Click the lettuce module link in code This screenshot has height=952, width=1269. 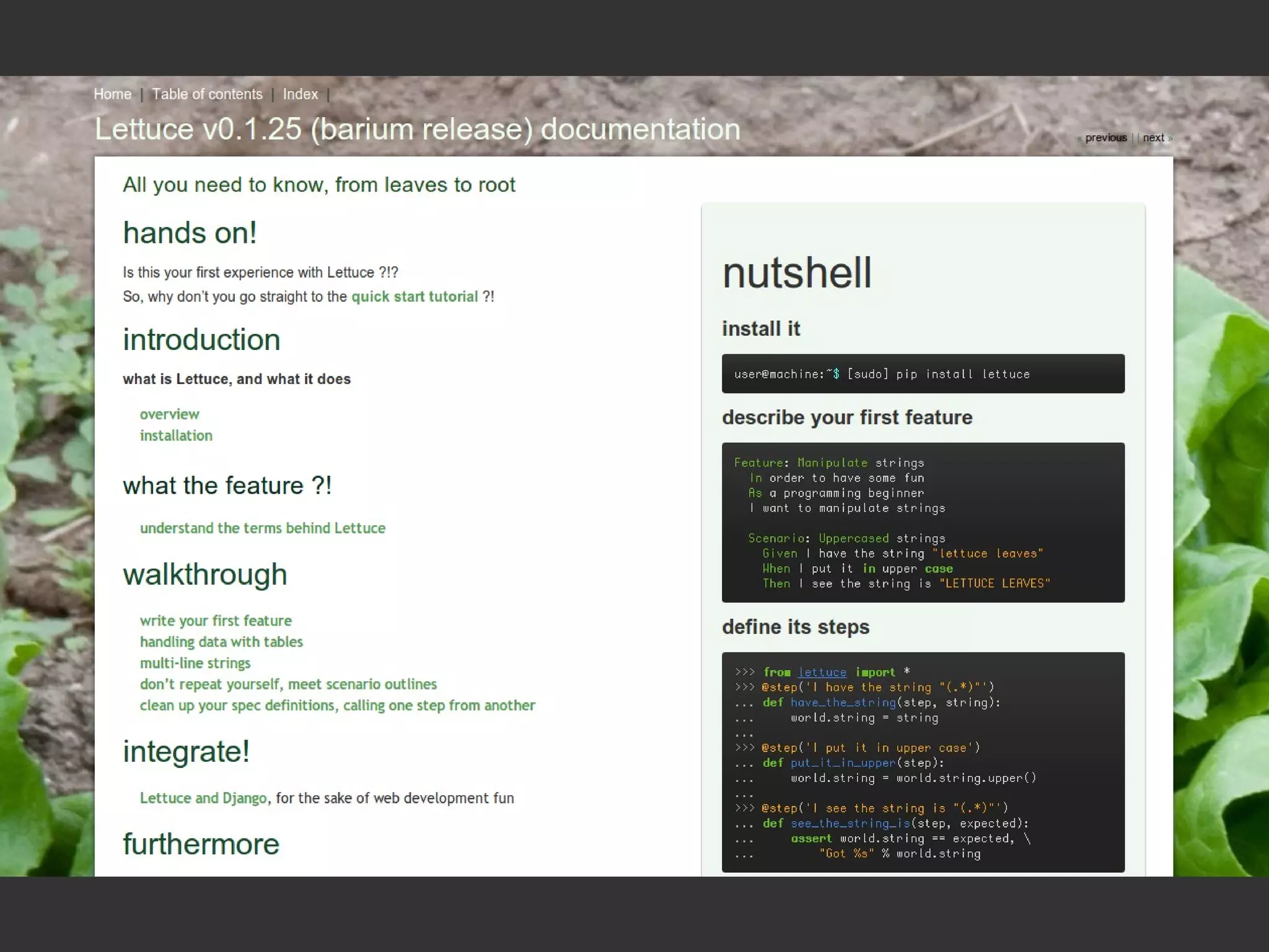click(822, 672)
